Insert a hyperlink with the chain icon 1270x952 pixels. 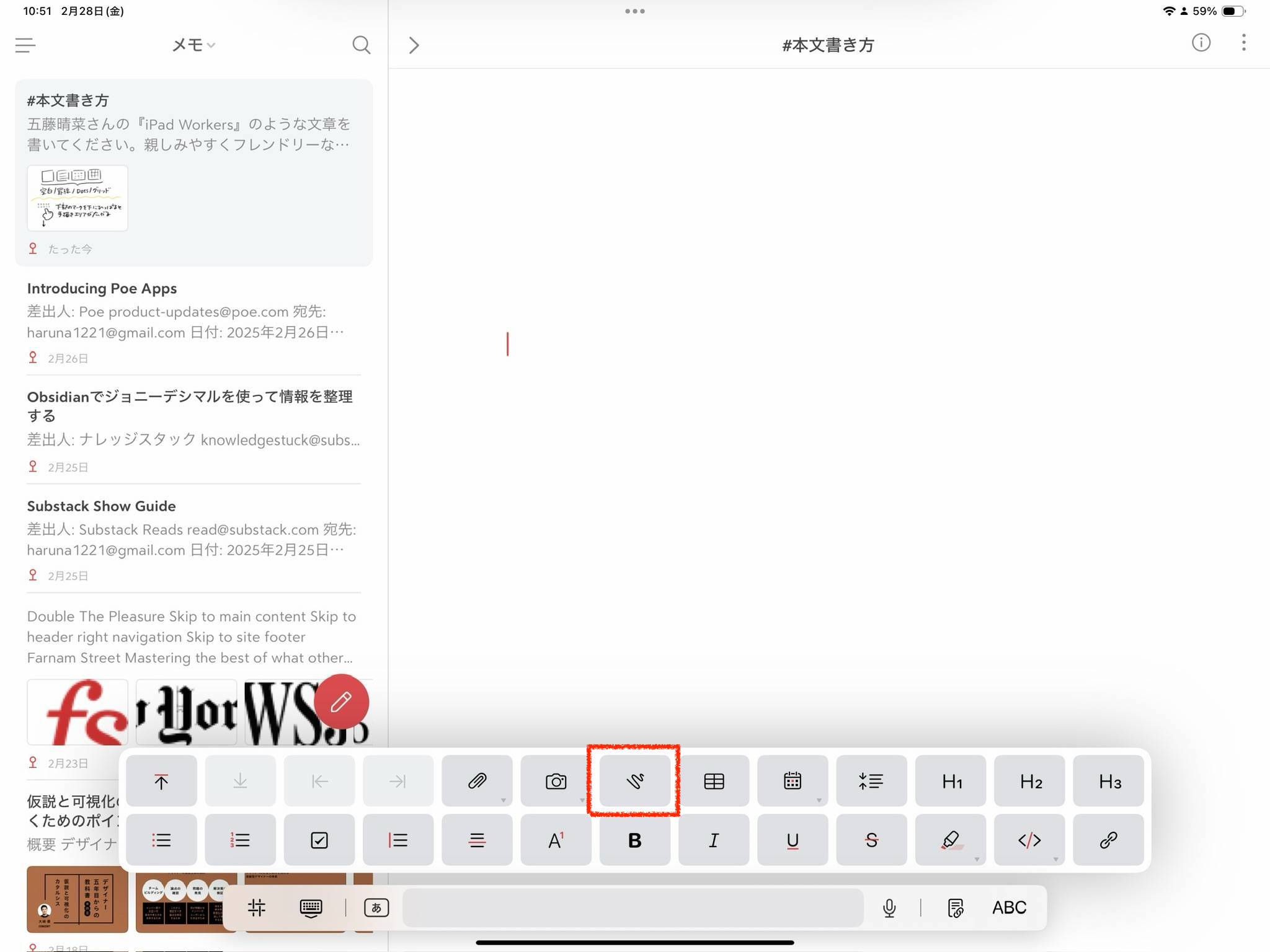[1108, 840]
